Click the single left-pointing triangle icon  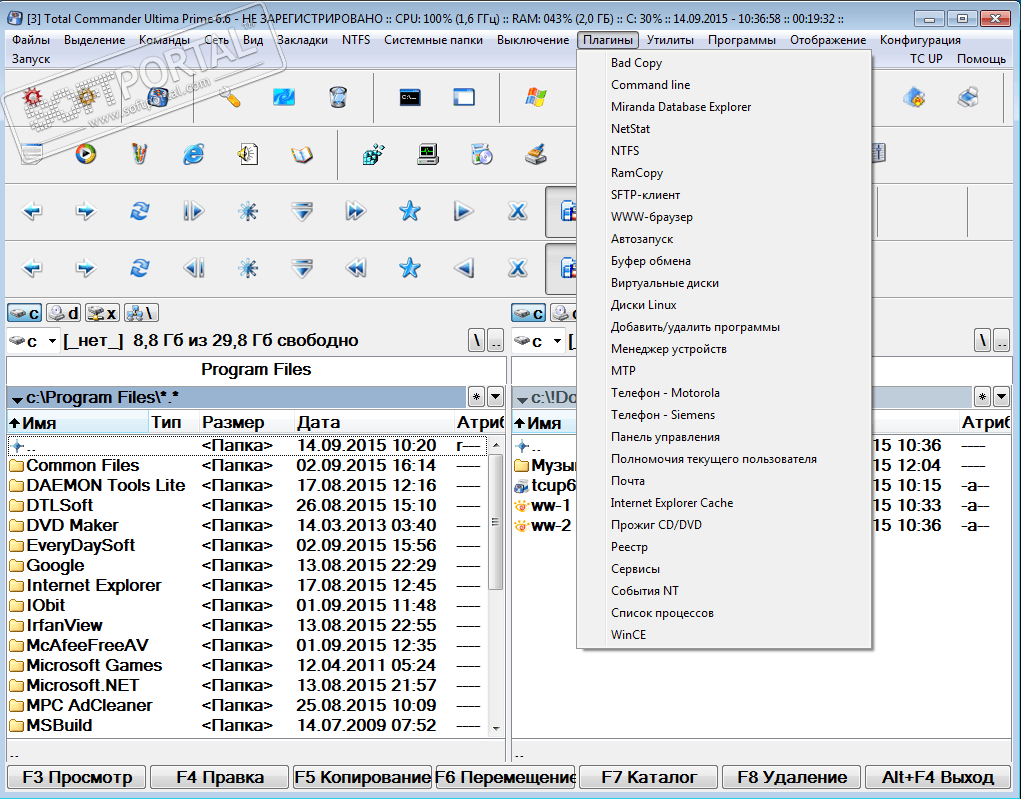tap(463, 268)
